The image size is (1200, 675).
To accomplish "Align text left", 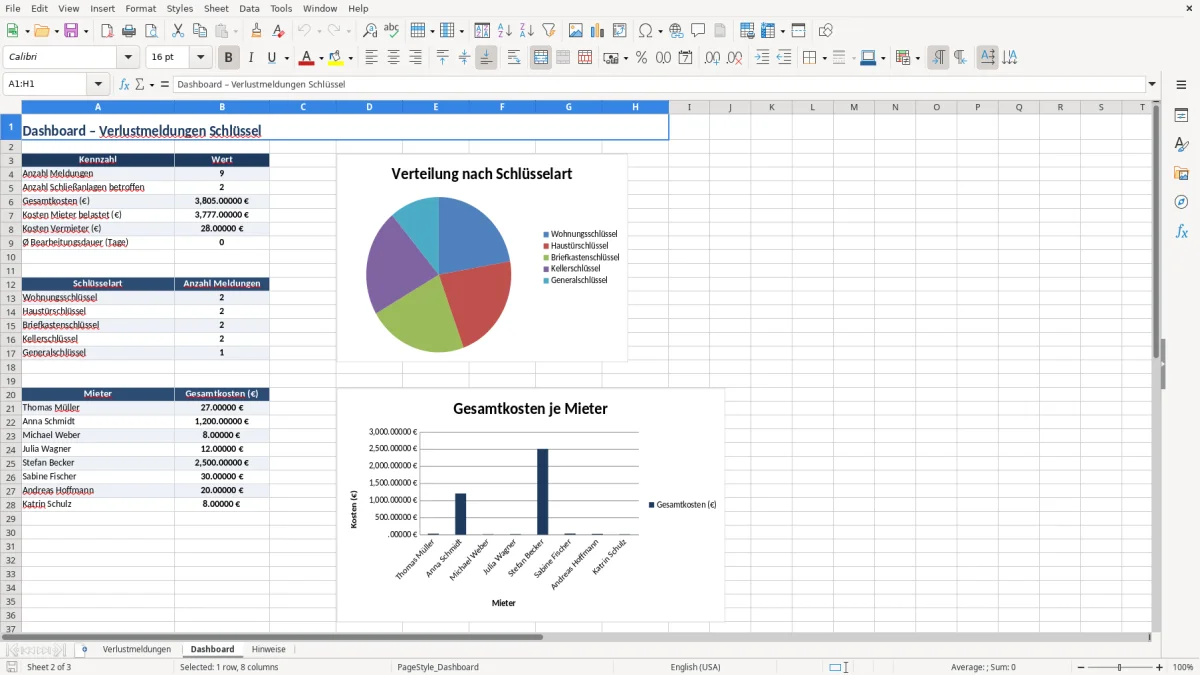I will 372,58.
